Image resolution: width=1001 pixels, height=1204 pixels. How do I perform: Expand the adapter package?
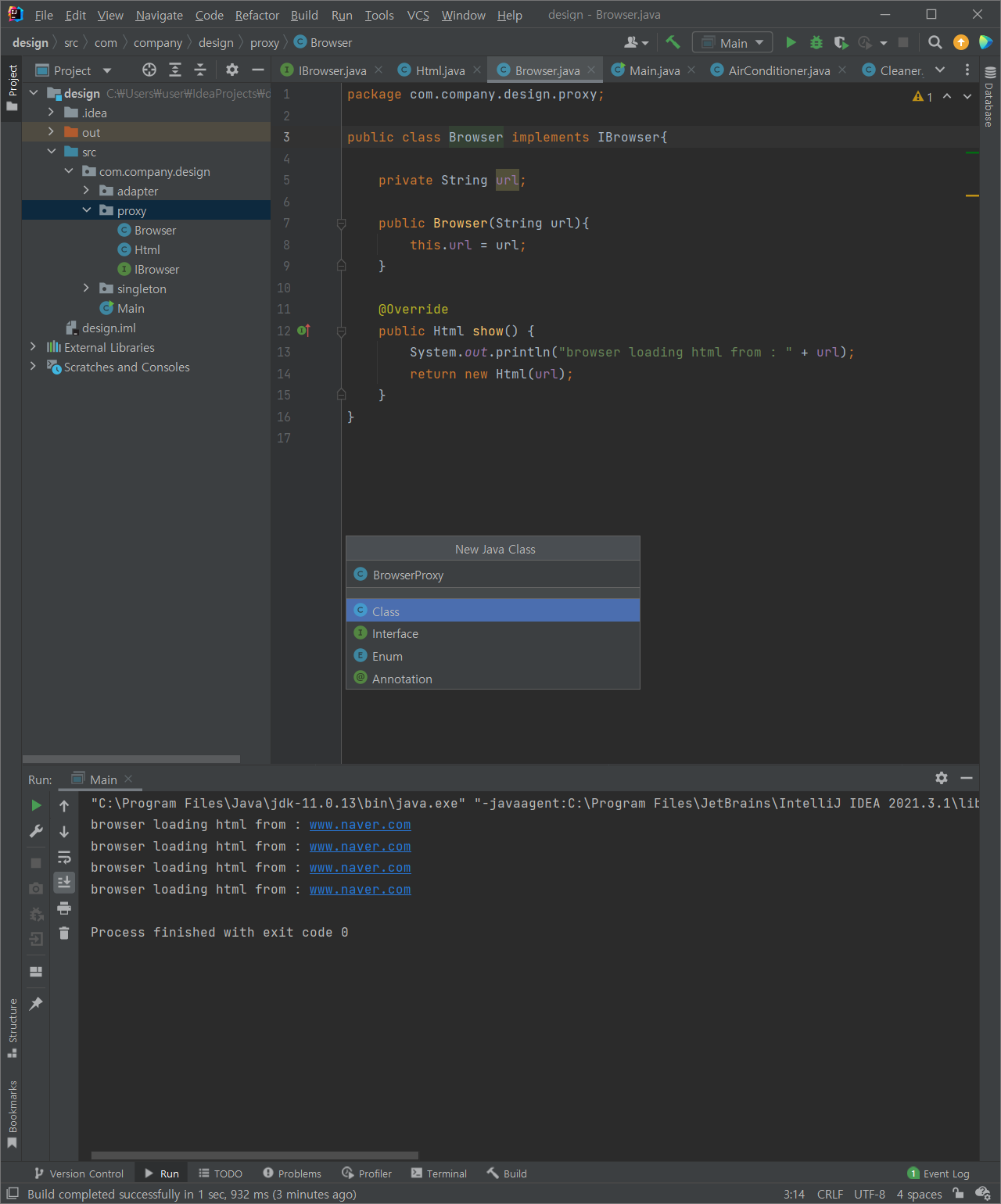pyautogui.click(x=86, y=191)
